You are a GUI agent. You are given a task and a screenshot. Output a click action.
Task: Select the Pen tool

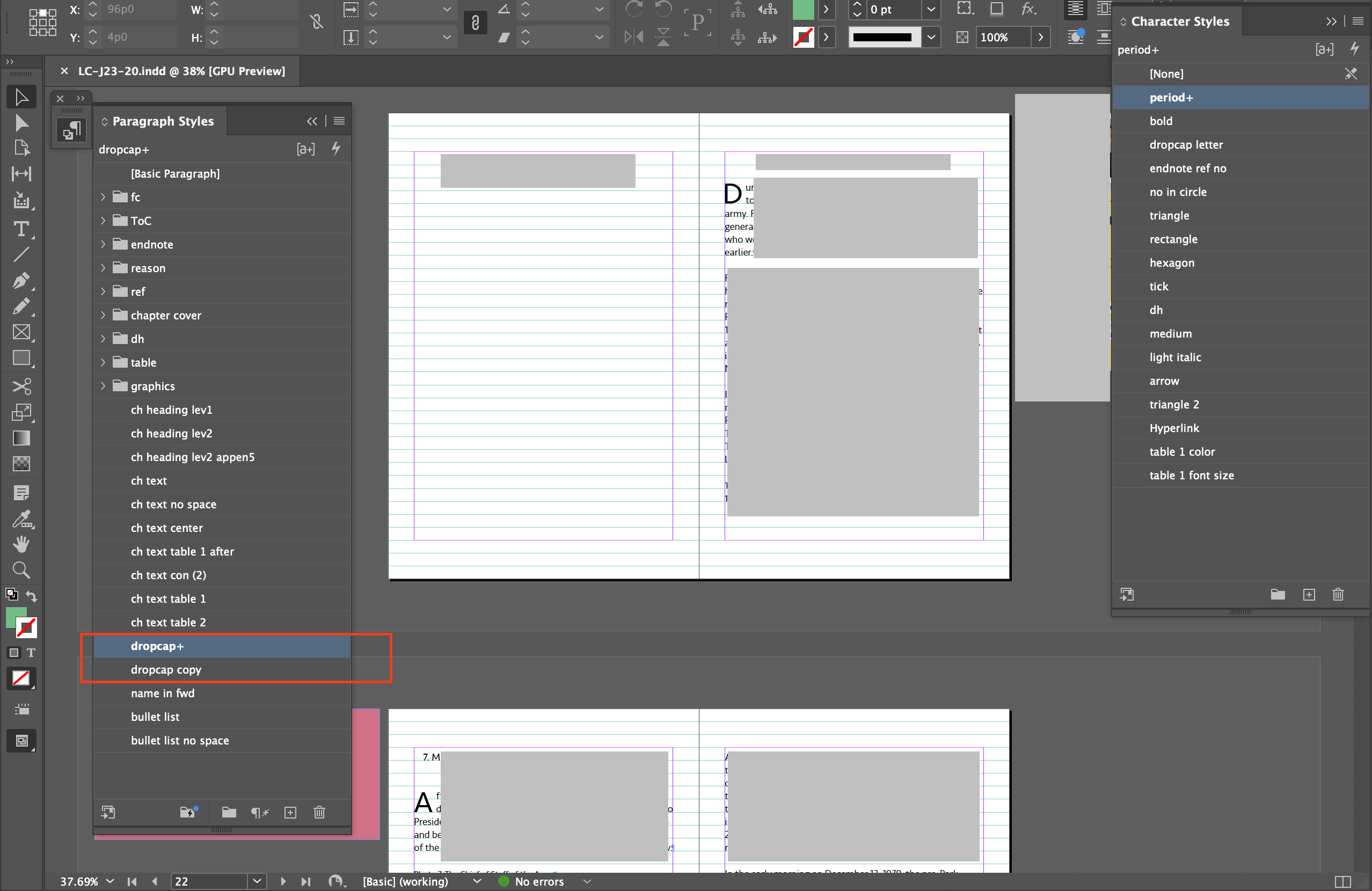point(21,281)
